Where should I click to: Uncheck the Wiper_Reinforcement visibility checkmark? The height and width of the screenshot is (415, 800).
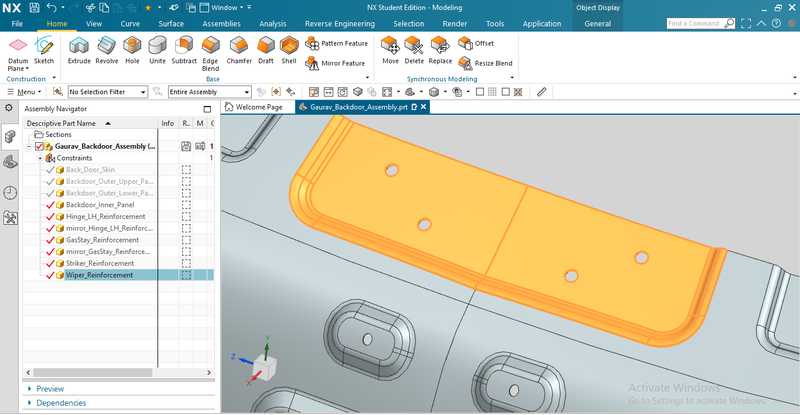49,275
